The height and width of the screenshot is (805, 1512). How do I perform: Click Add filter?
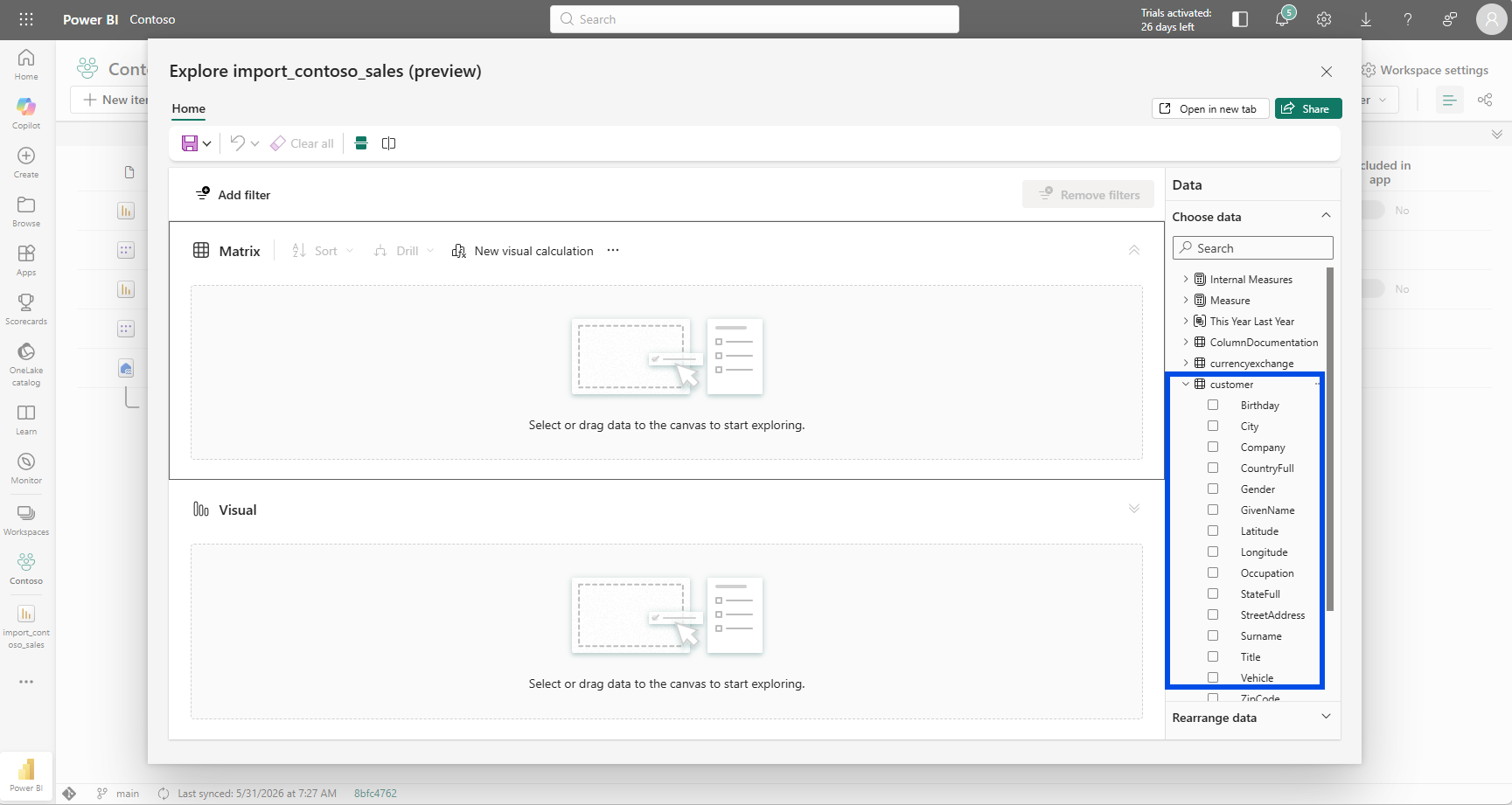233,195
